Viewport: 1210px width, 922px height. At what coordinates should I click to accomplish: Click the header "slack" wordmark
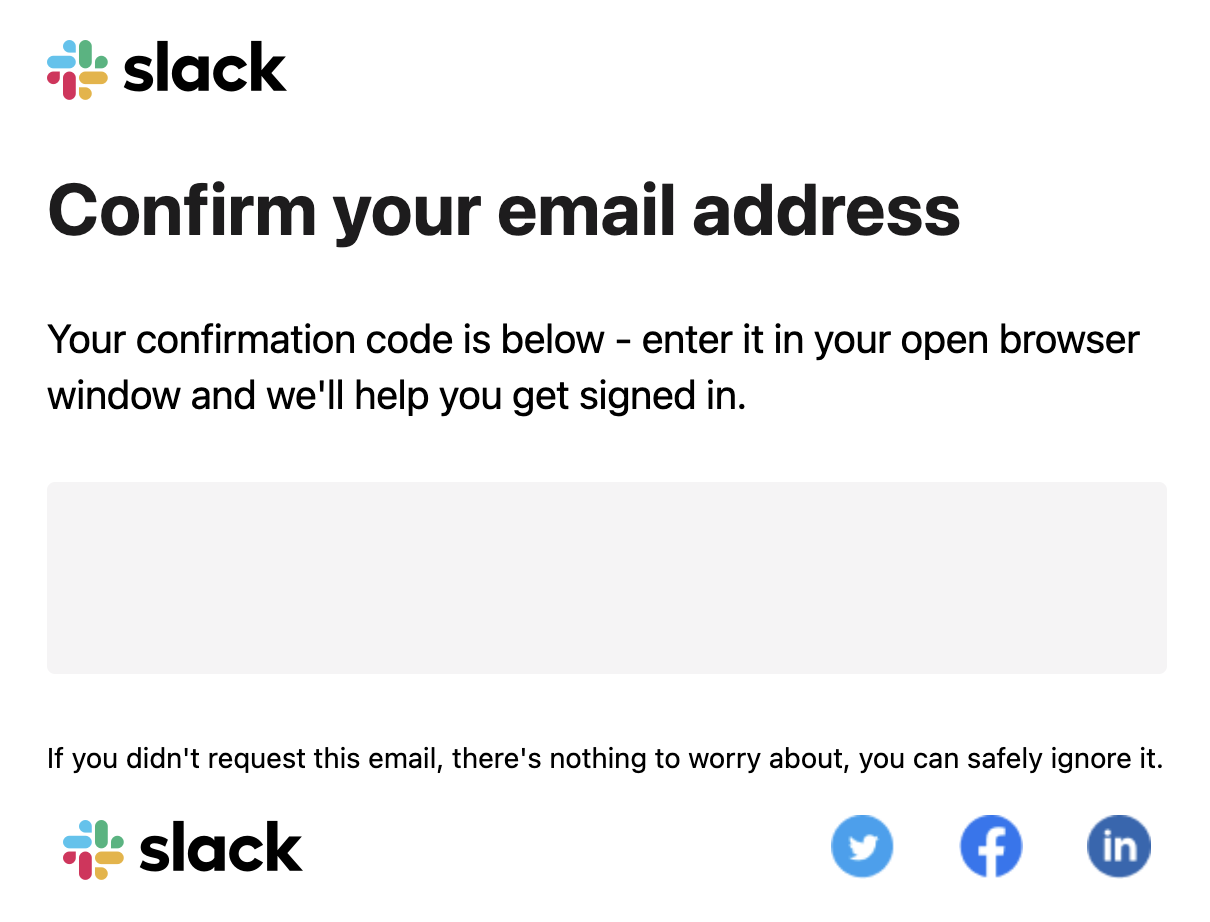click(205, 69)
